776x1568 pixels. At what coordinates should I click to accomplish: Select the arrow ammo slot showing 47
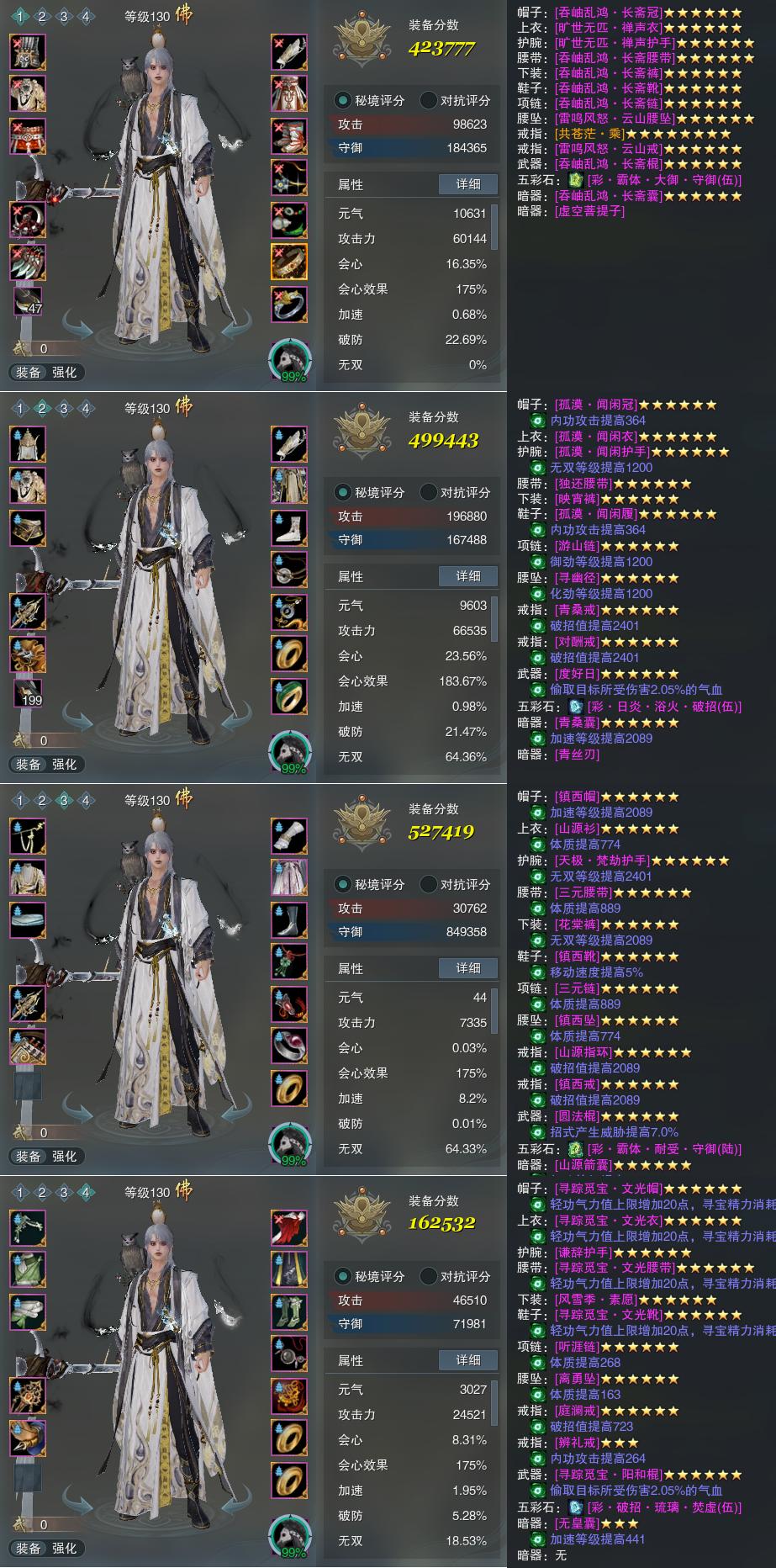[x=28, y=301]
